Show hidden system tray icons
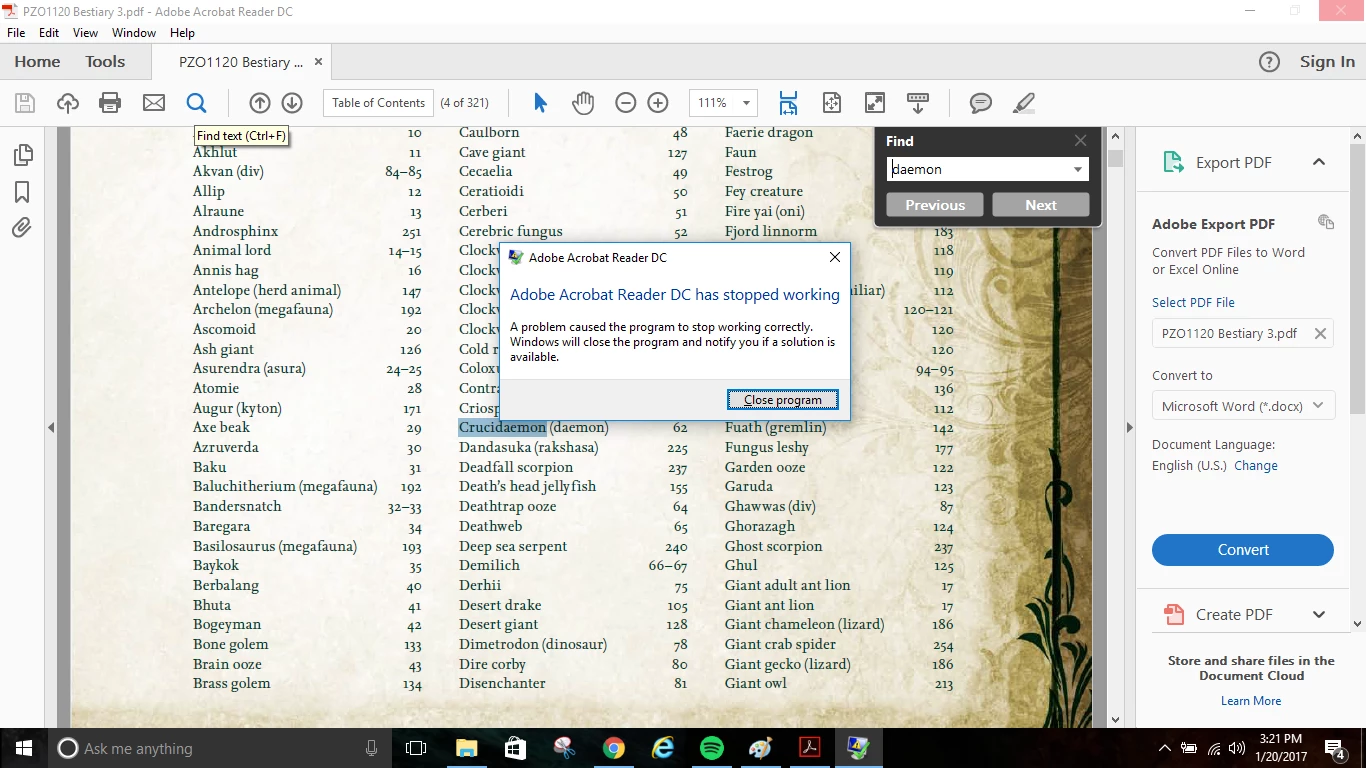Image resolution: width=1366 pixels, height=768 pixels. [x=1165, y=748]
